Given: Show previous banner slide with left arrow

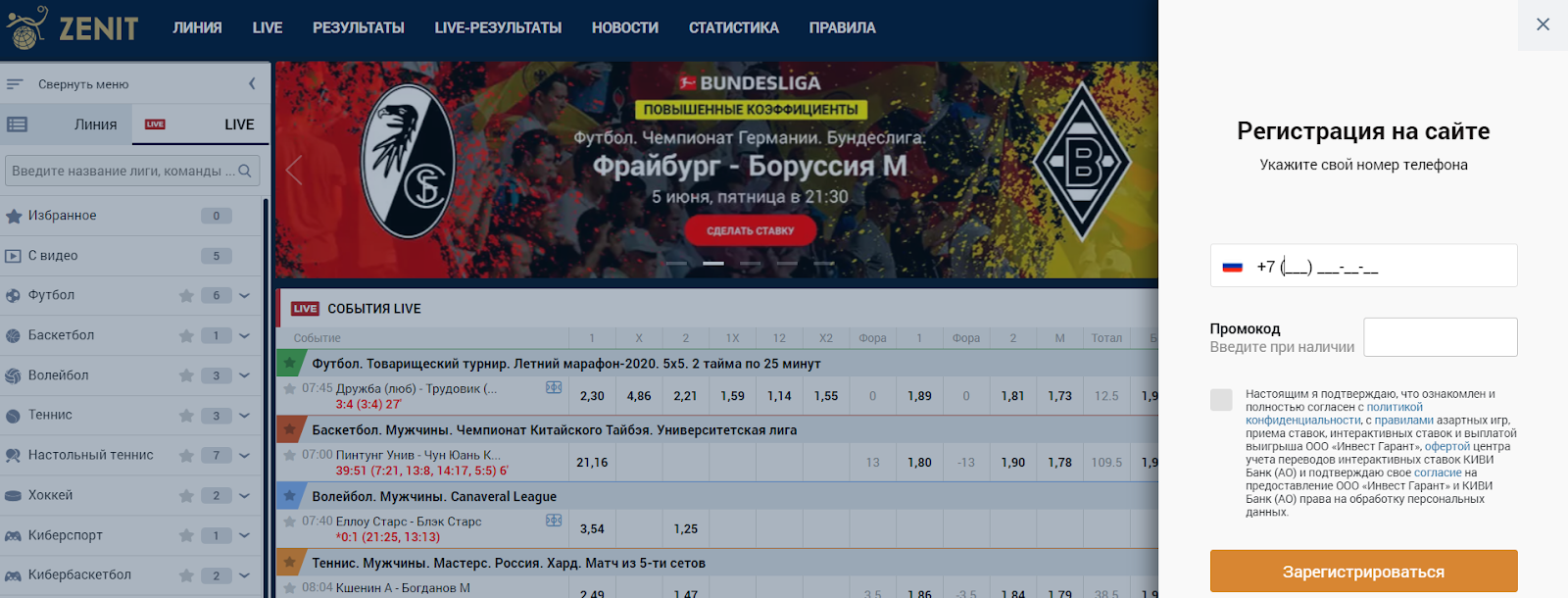Looking at the screenshot, I should [294, 171].
